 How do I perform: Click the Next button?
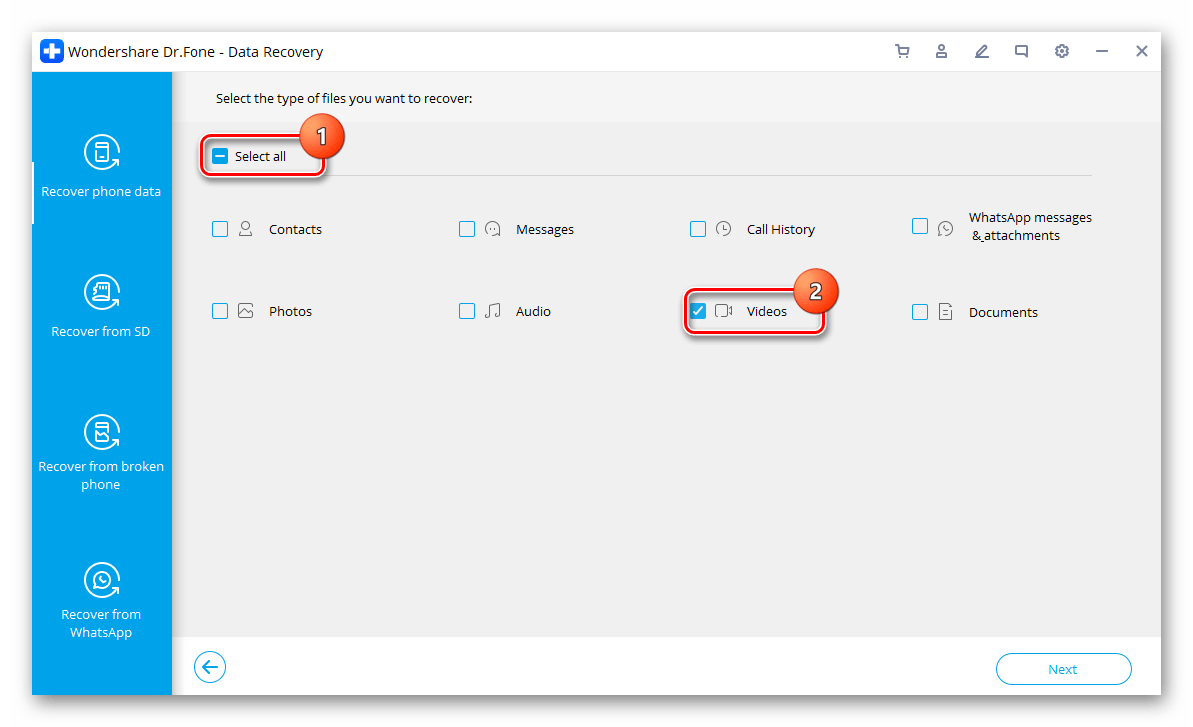tap(1064, 669)
